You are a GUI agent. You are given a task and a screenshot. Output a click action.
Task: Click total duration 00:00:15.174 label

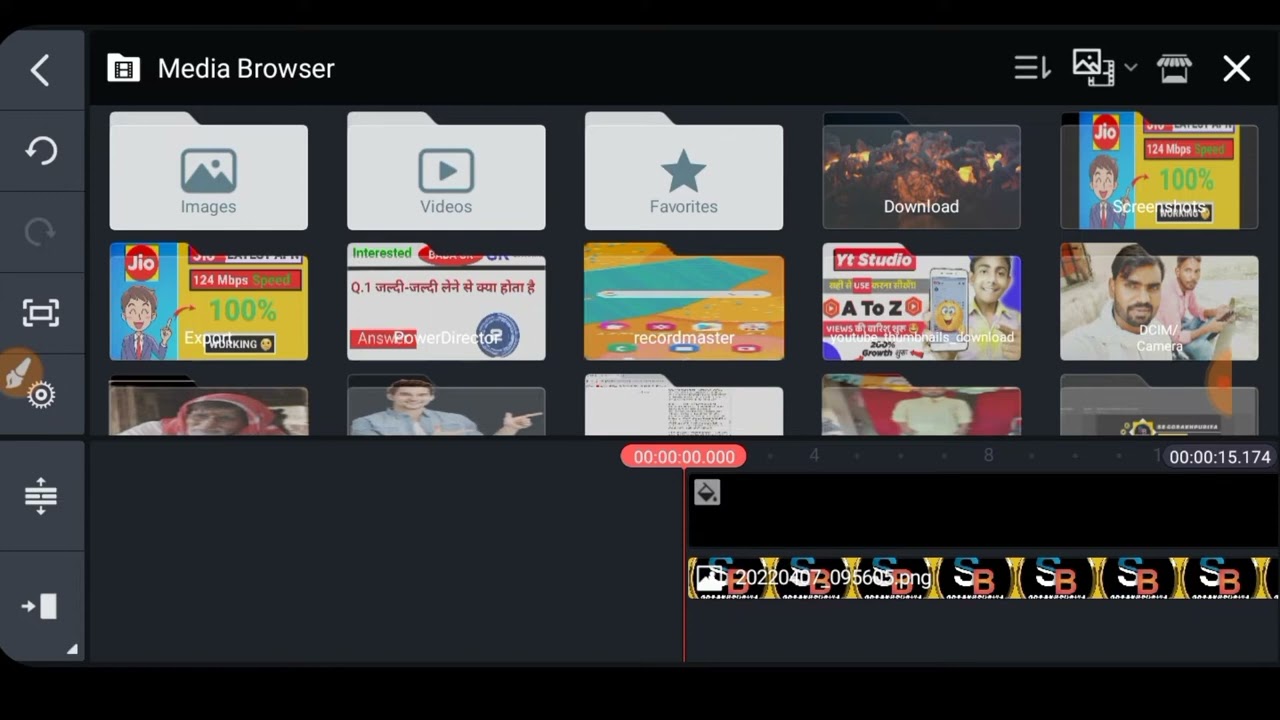point(1220,457)
